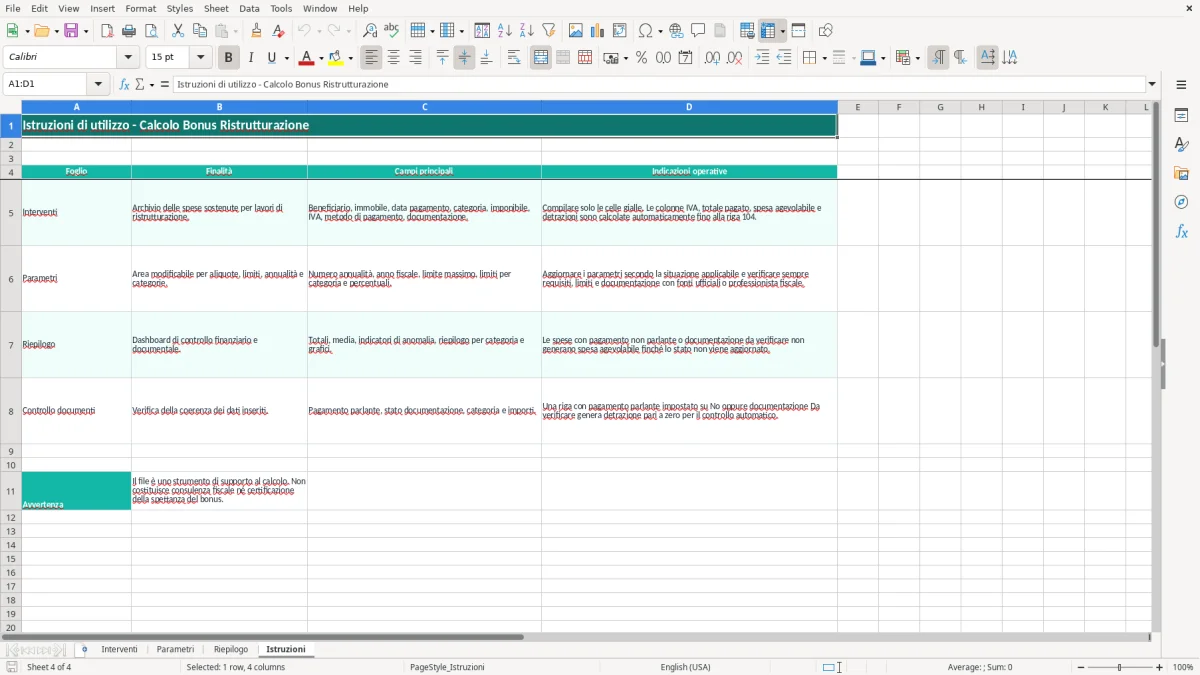The image size is (1200, 675).
Task: Toggle Center Vertically alignment
Action: click(x=464, y=58)
